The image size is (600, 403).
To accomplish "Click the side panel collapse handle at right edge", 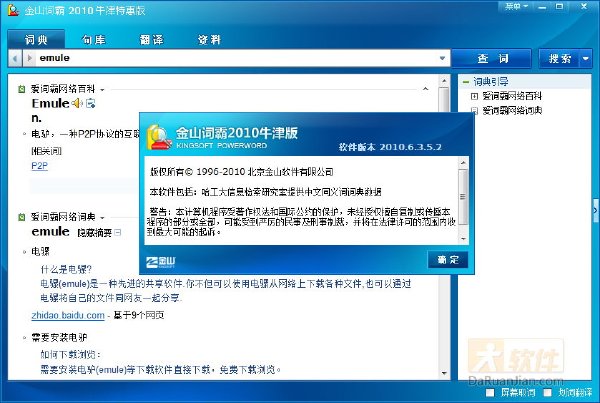I will tap(595, 210).
